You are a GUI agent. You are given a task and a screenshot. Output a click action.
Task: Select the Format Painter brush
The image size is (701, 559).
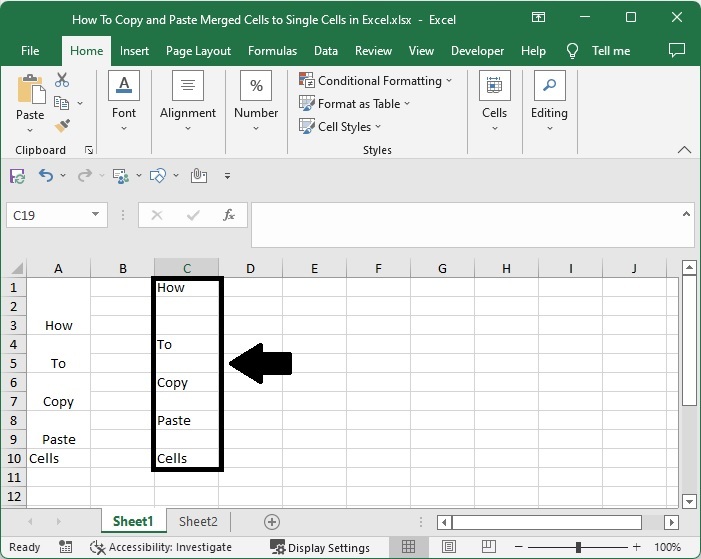62,126
